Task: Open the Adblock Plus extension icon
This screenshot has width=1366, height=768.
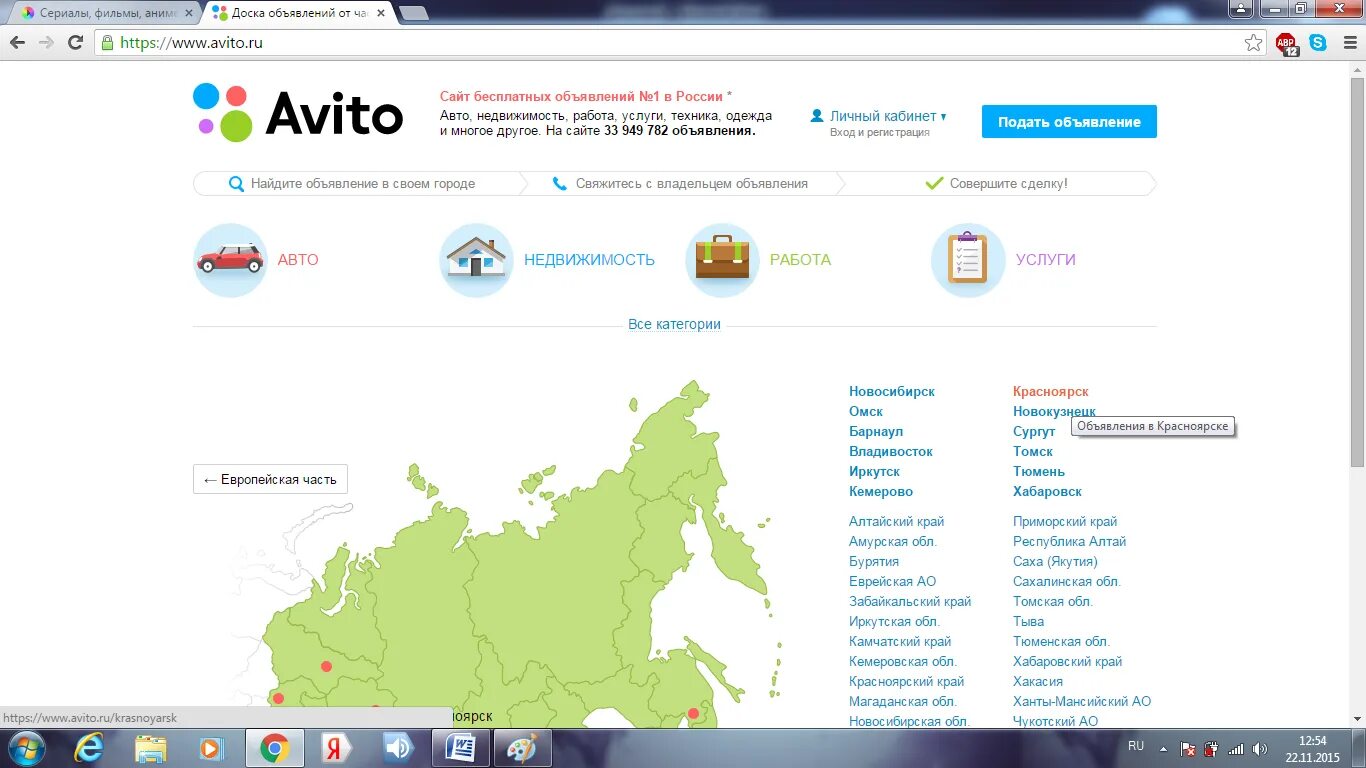Action: coord(1286,43)
